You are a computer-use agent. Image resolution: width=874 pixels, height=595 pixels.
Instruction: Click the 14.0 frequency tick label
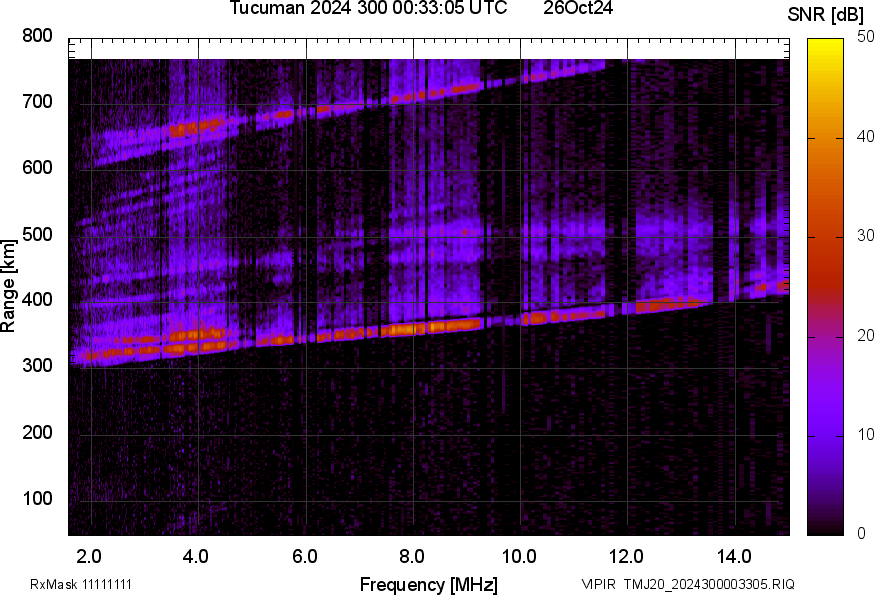point(734,554)
